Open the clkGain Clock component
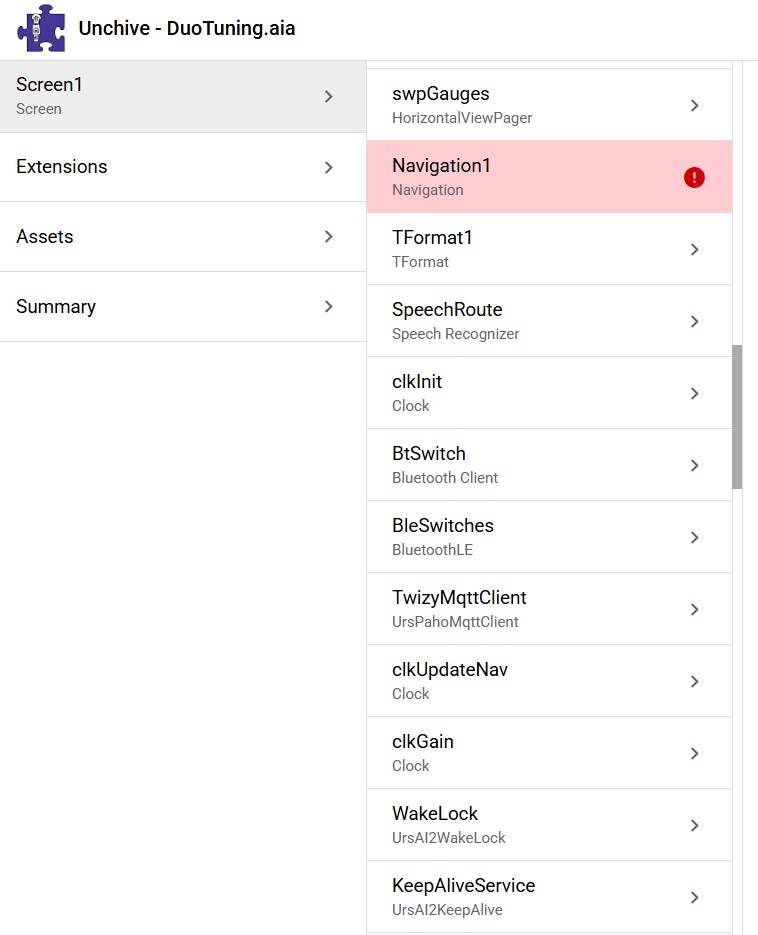 423,753
